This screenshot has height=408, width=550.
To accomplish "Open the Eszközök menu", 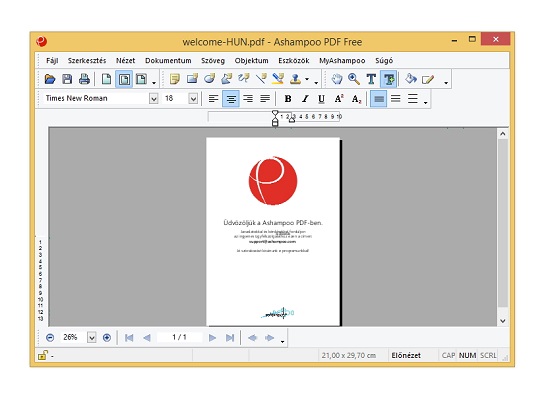I will click(x=294, y=61).
